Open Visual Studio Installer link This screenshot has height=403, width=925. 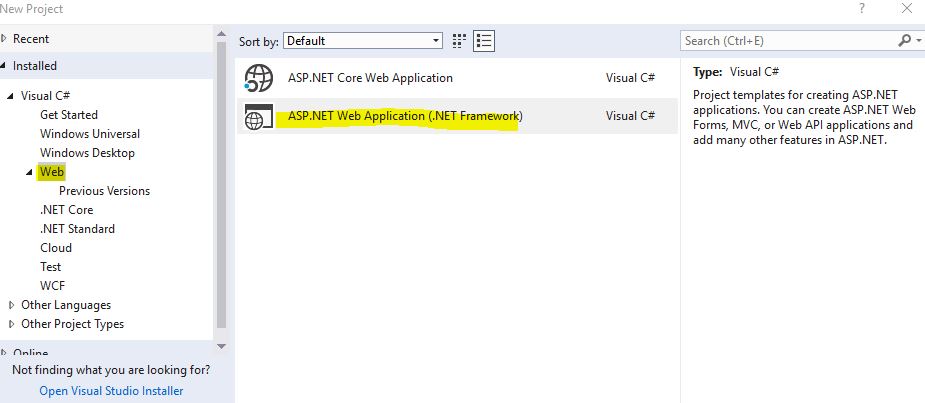point(111,391)
